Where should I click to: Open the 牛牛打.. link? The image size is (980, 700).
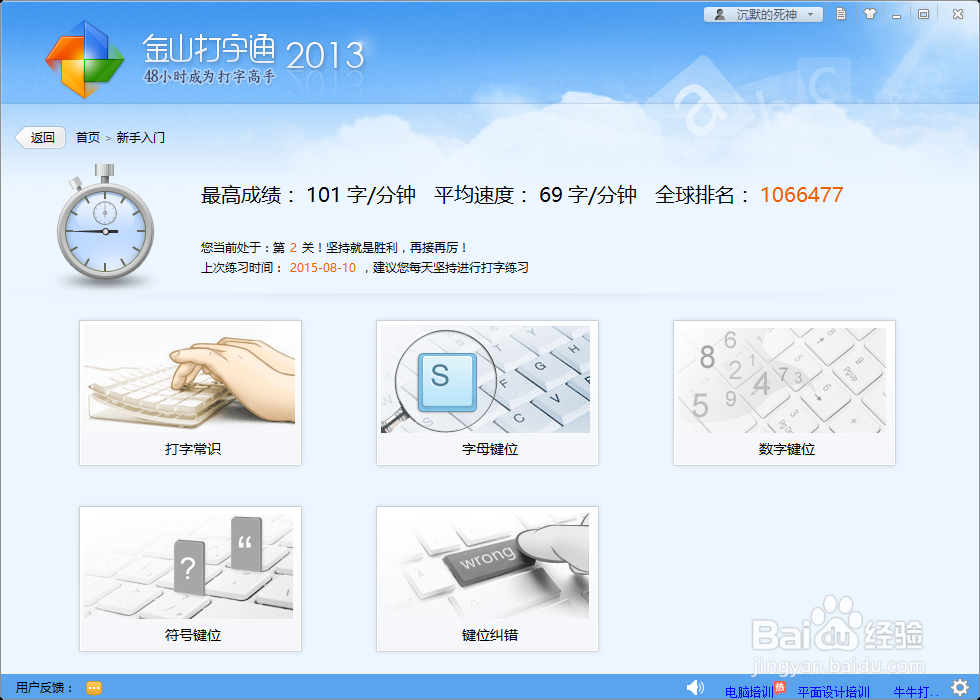point(916,692)
